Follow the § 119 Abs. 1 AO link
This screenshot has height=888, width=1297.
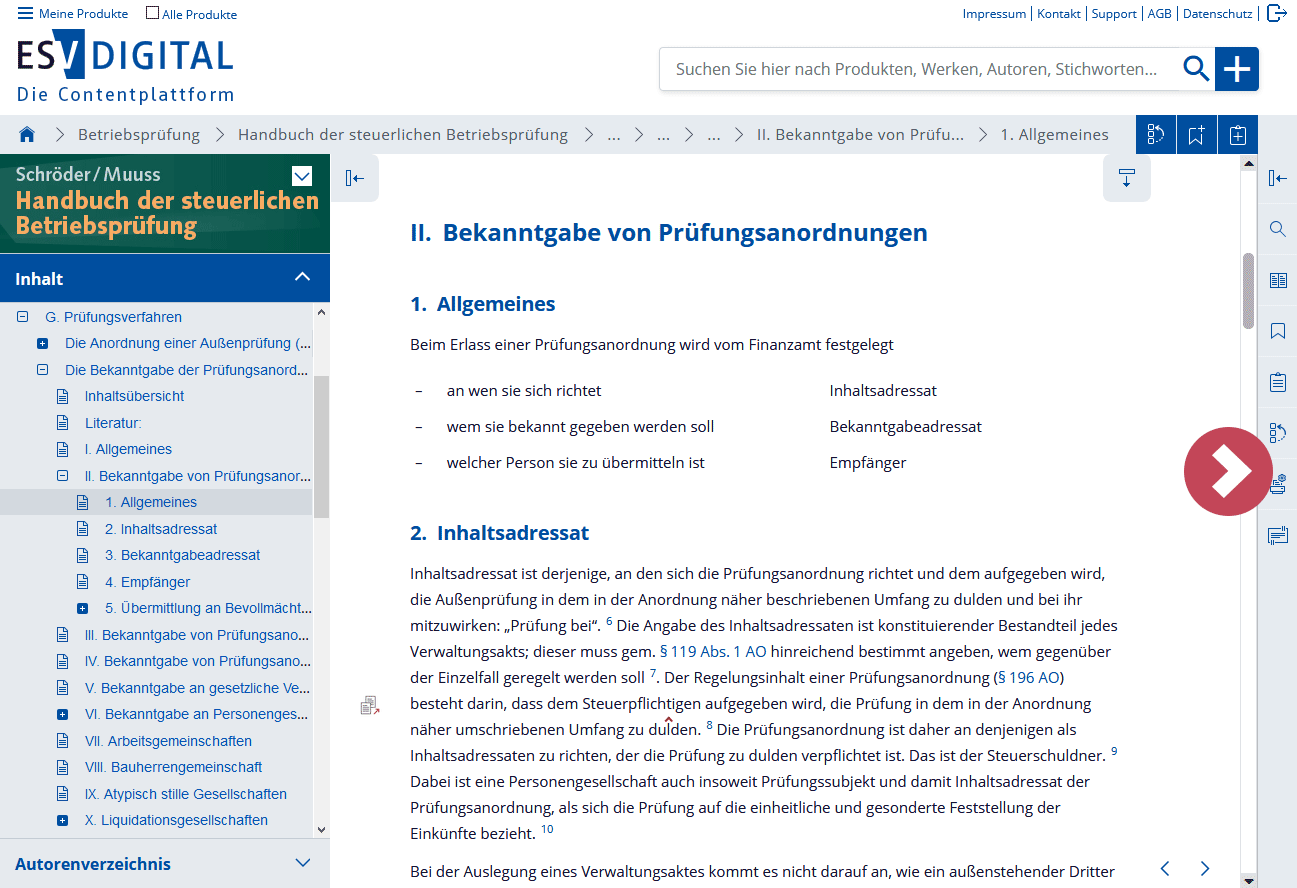(x=713, y=651)
